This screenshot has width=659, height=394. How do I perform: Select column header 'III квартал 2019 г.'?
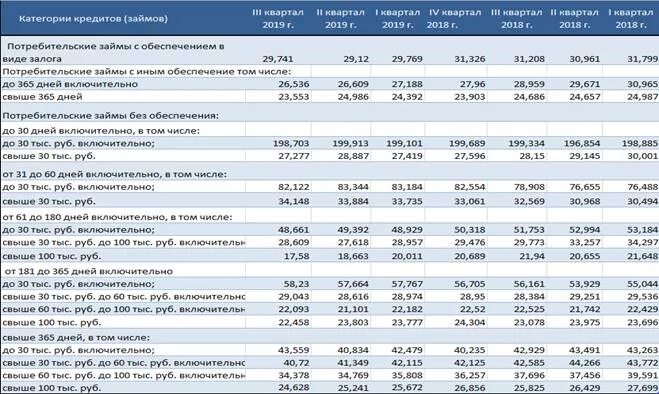(x=278, y=19)
